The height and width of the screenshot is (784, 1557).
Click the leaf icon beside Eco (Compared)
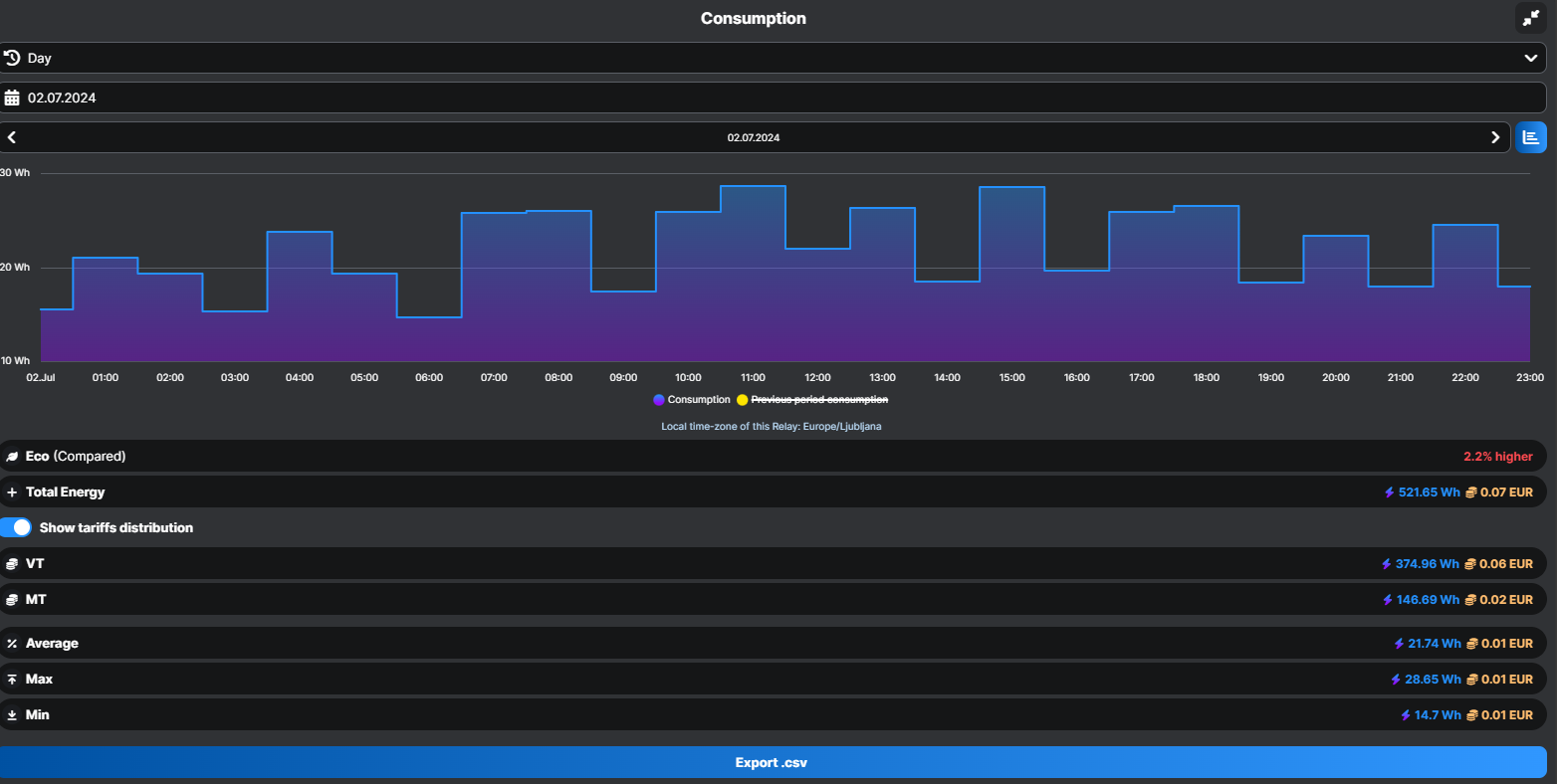[12, 457]
